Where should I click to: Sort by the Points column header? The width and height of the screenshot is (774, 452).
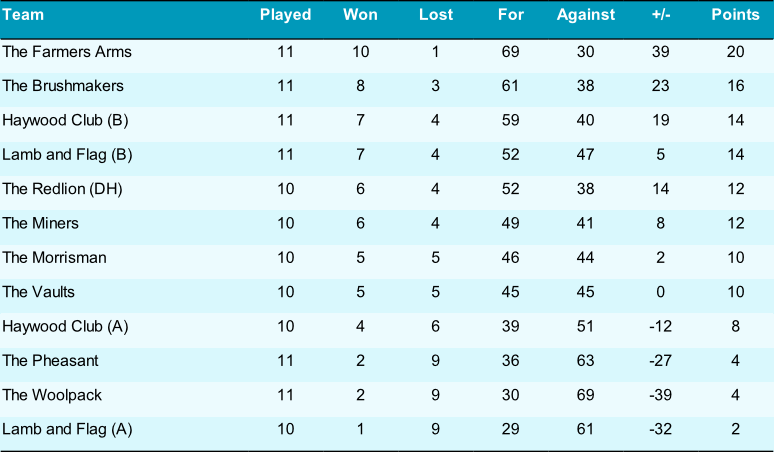coord(735,15)
